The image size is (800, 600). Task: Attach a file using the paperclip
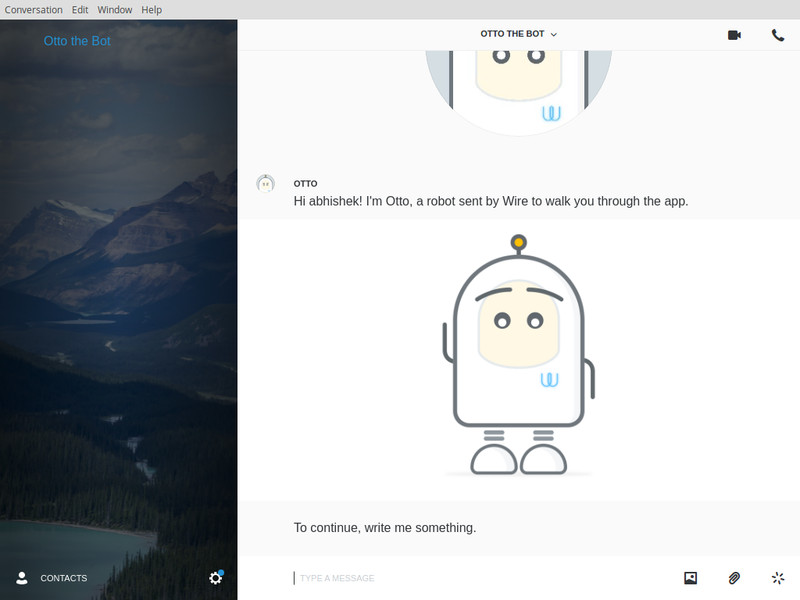[x=733, y=578]
